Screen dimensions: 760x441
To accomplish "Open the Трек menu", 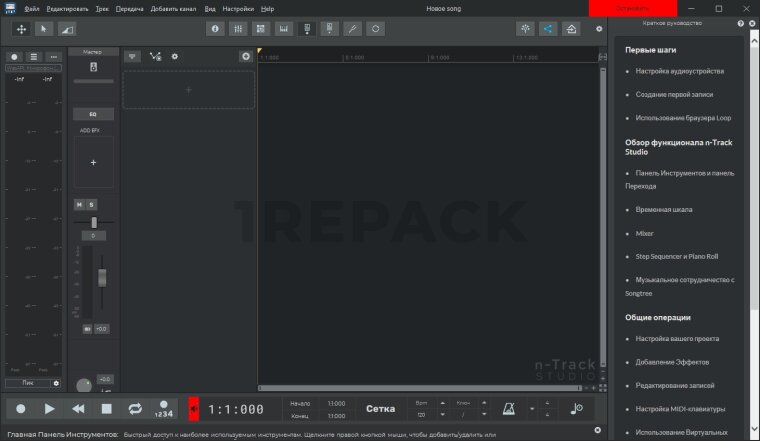I will [103, 8].
